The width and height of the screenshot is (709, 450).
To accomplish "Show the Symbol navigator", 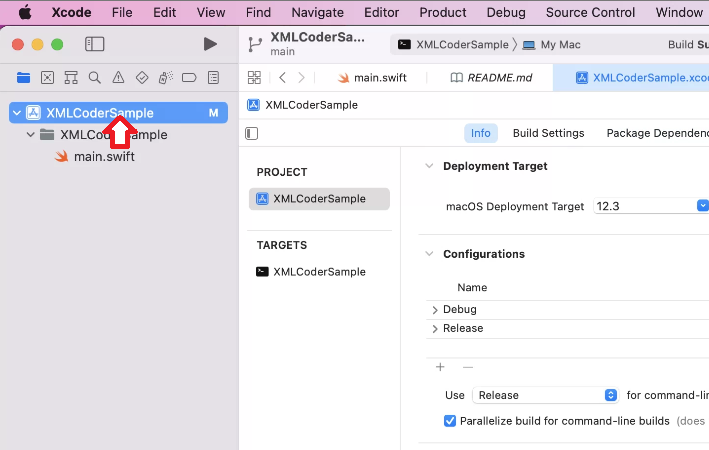I will (x=71, y=77).
